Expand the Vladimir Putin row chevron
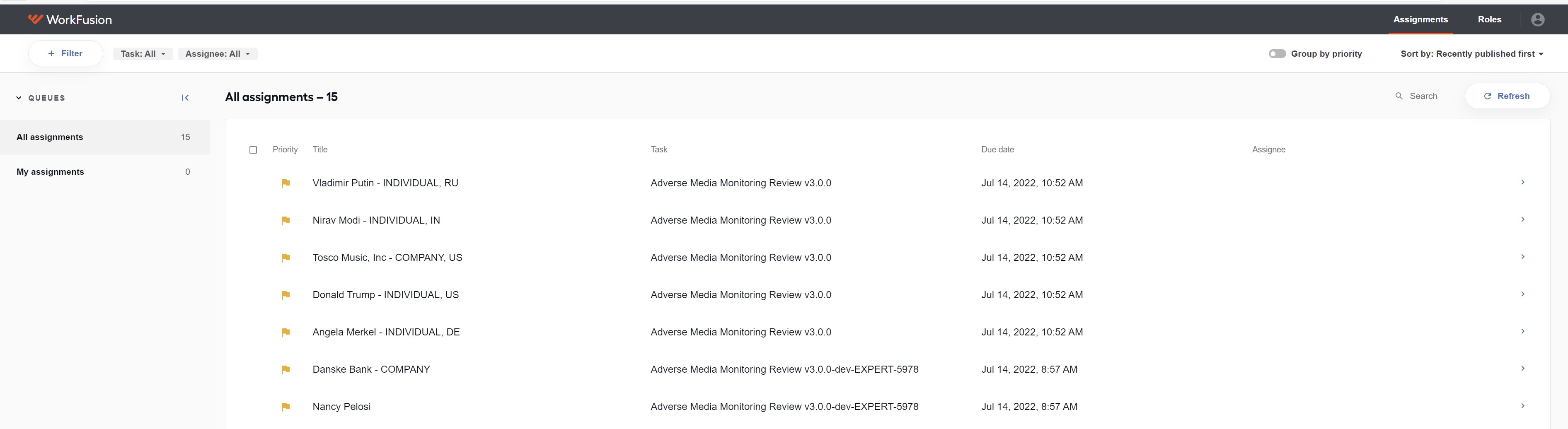Screen dimensions: 1568x429 pos(1522,182)
